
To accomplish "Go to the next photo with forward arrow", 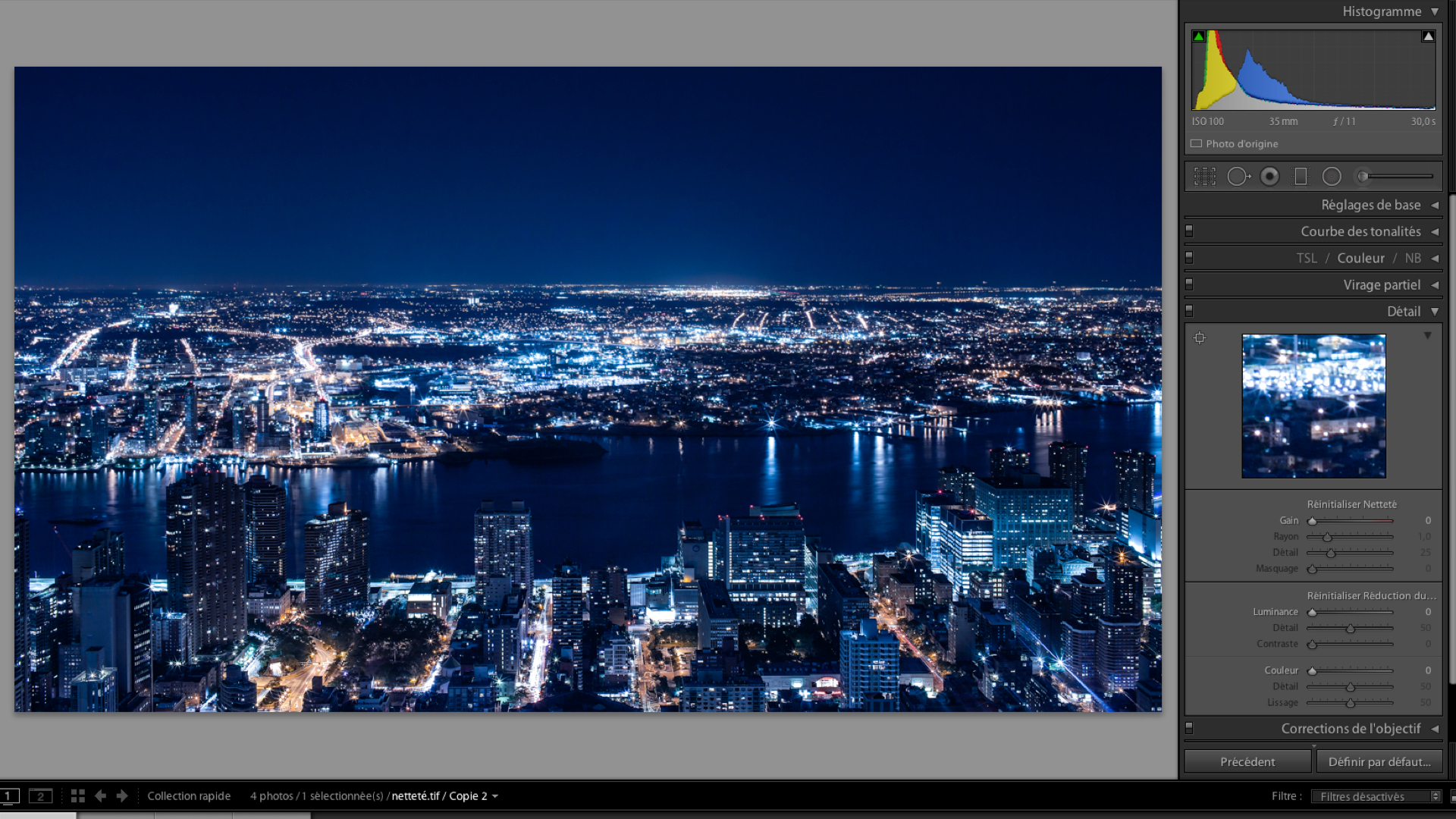I will 122,795.
